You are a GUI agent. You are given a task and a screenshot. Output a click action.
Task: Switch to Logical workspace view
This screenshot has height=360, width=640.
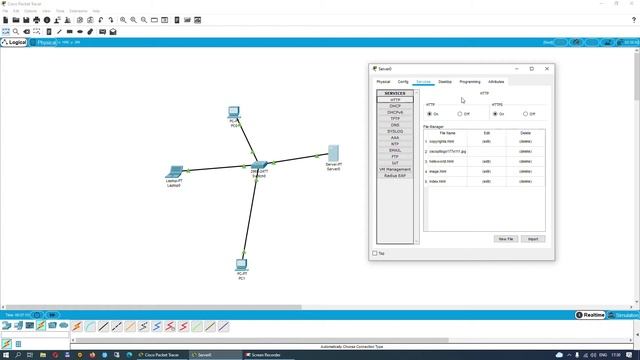tap(14, 42)
